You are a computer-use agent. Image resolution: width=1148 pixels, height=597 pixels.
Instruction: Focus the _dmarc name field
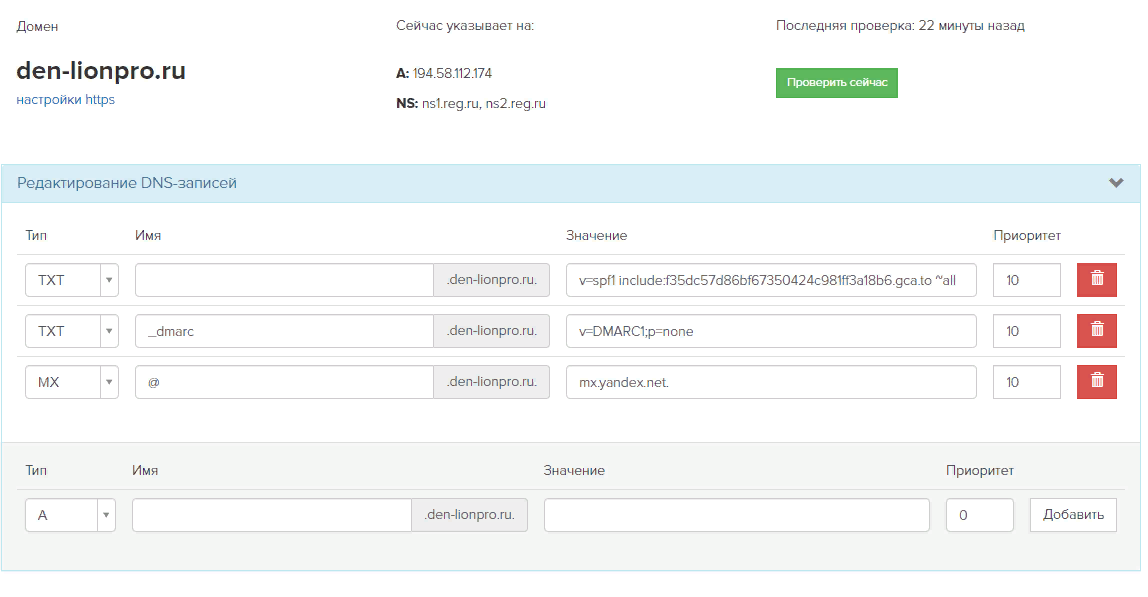click(x=284, y=331)
